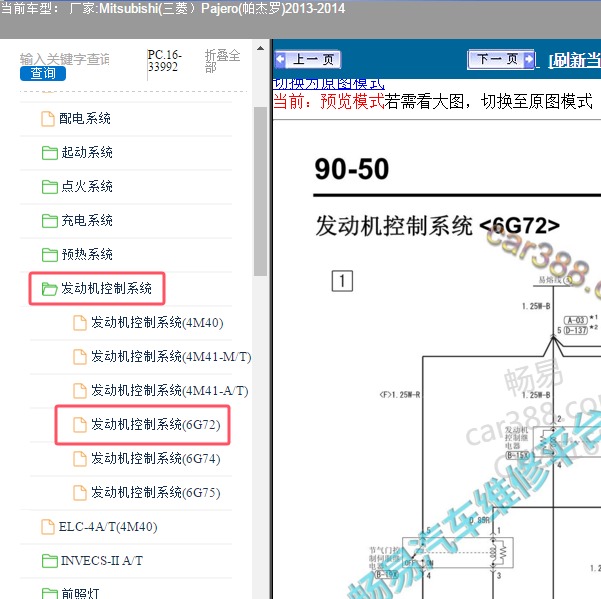The width and height of the screenshot is (601, 599).
Task: Switch to original image mode link
Action: point(328,83)
